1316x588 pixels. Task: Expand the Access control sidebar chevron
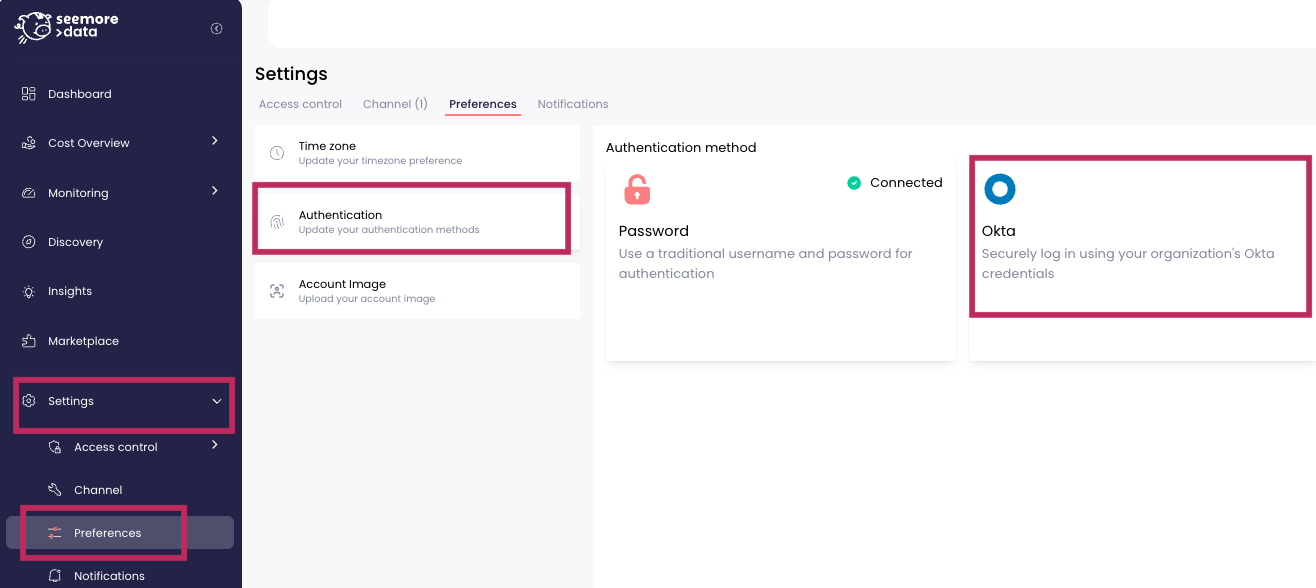215,446
